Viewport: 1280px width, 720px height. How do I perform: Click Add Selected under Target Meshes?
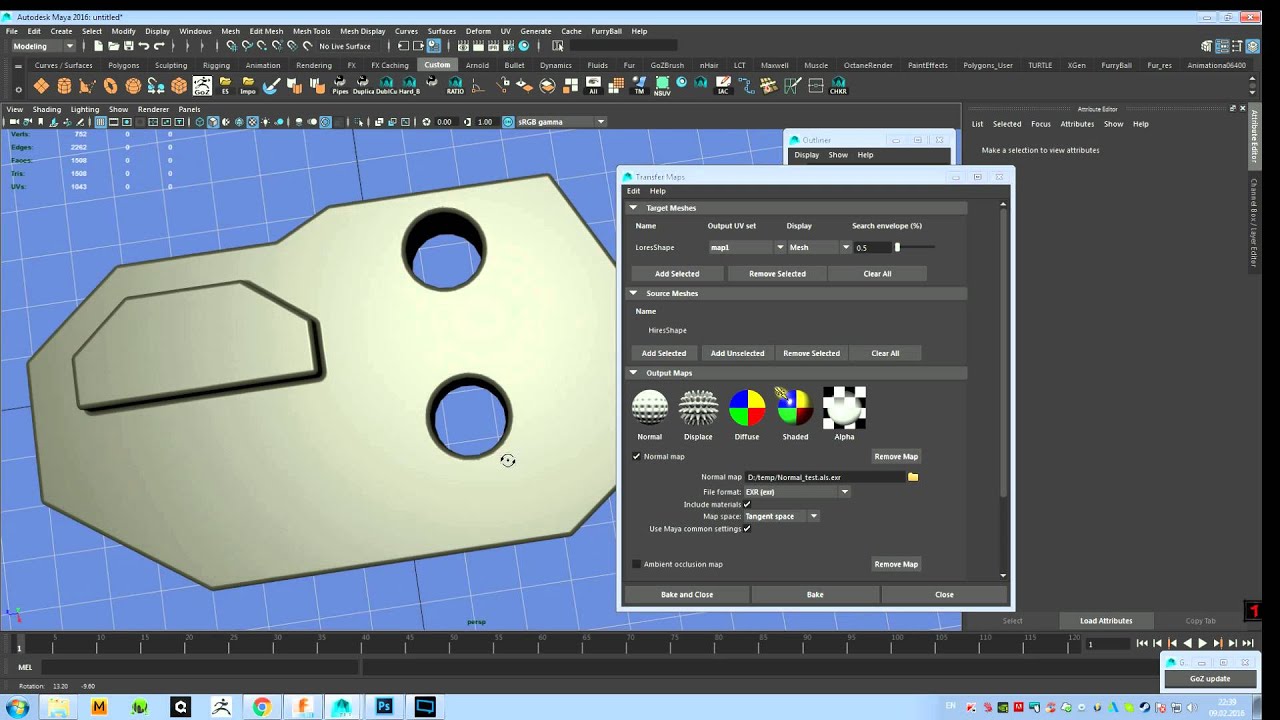pos(677,274)
